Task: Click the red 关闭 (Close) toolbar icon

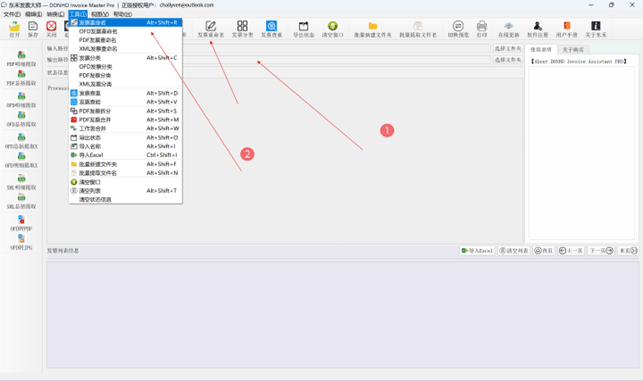Action: 51,26
